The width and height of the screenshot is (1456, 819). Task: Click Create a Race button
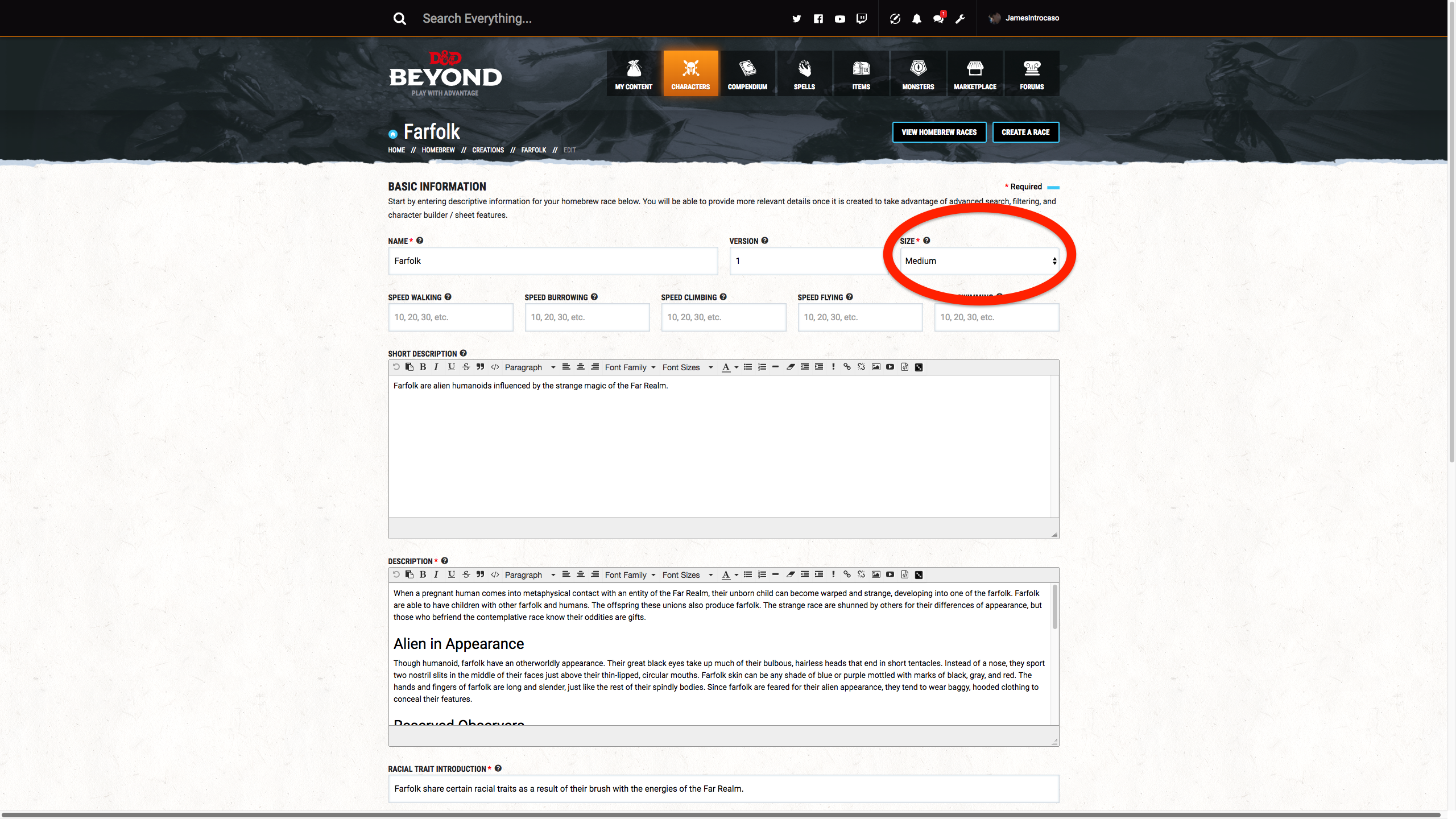coord(1025,132)
